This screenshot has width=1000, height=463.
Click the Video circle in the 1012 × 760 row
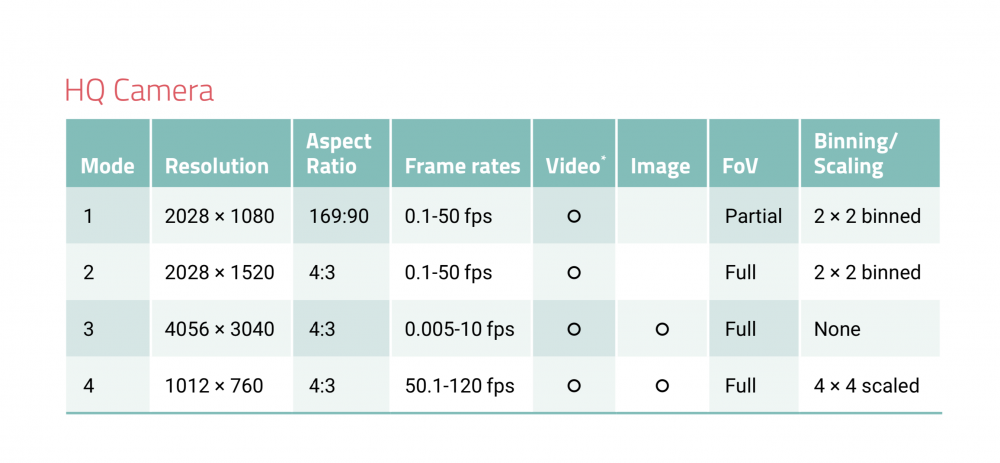coord(574,385)
